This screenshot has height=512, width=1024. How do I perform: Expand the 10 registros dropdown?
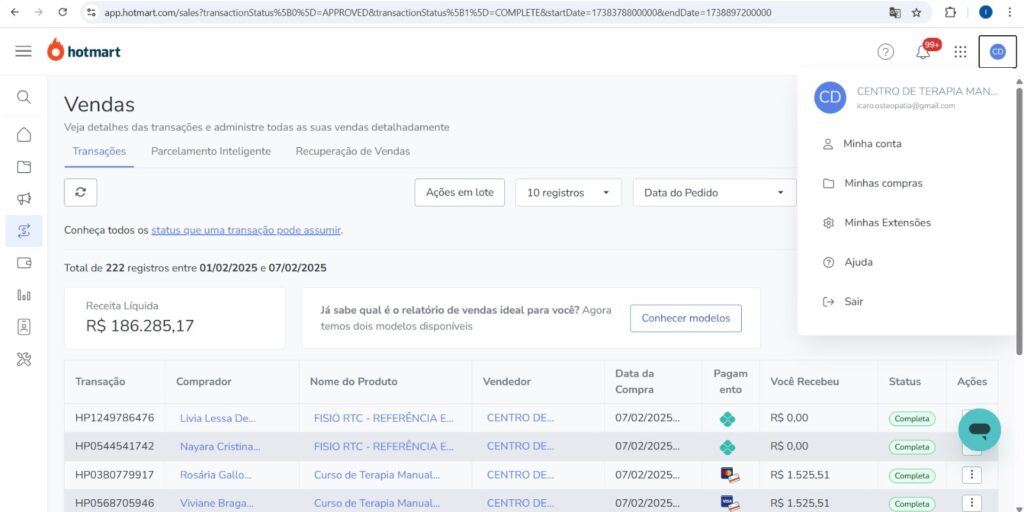[x=568, y=193]
